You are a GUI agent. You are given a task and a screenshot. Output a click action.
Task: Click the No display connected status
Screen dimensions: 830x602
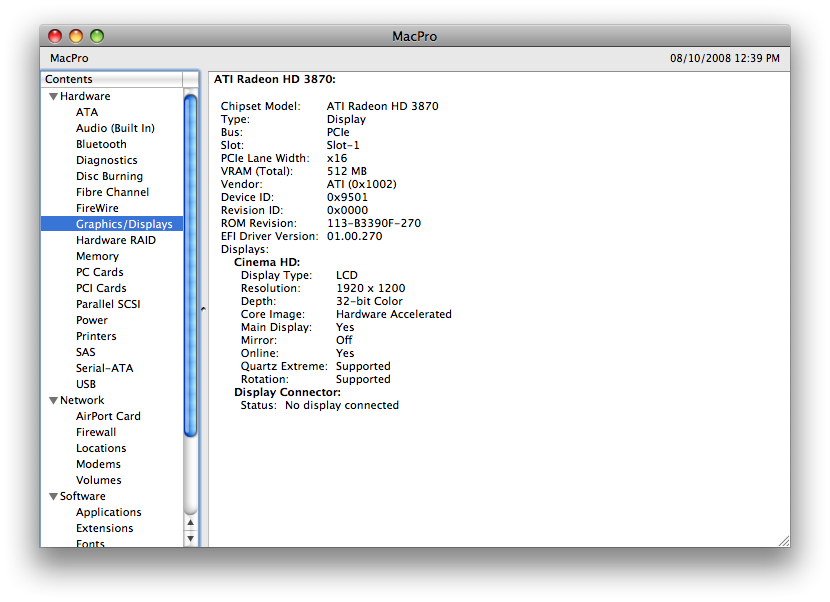342,406
